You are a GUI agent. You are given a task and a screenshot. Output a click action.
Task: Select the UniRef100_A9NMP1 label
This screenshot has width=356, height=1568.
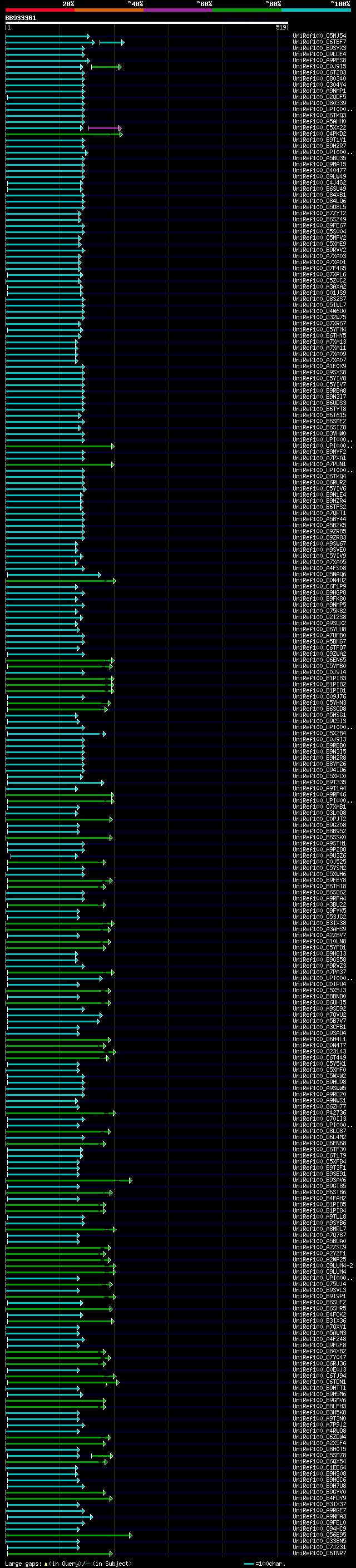pos(319,91)
